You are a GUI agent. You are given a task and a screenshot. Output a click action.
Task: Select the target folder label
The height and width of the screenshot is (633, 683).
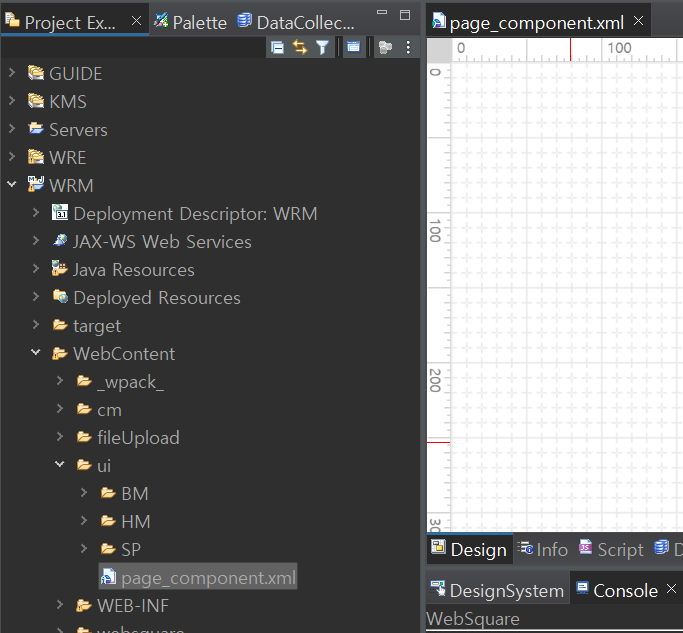coord(97,326)
